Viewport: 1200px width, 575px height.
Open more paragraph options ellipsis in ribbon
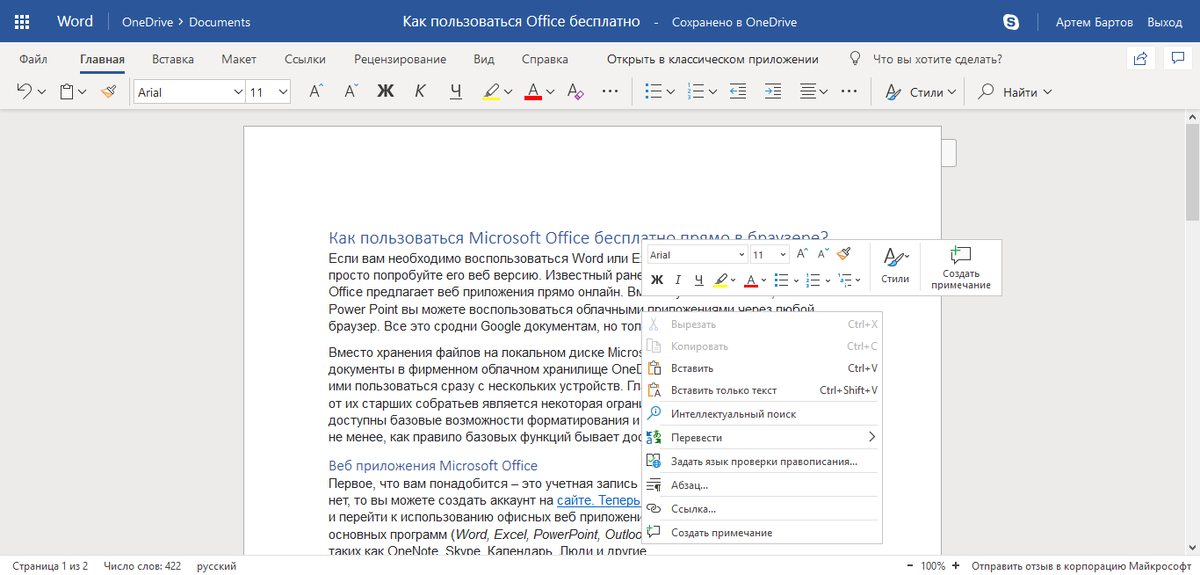click(850, 91)
